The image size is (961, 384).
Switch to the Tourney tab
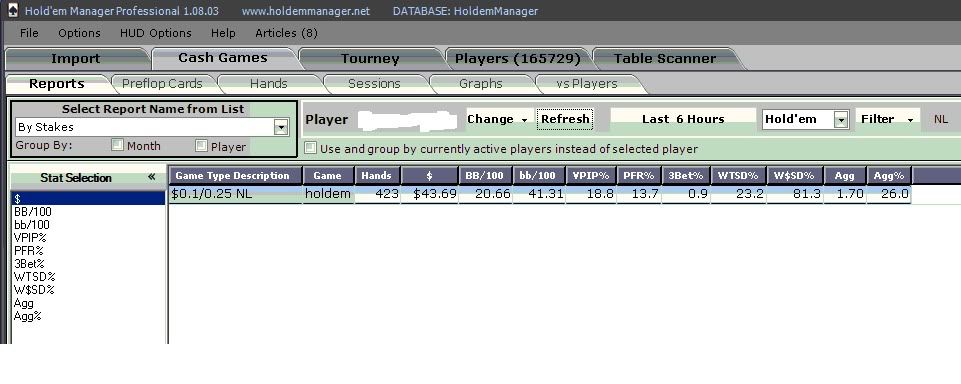pos(370,59)
